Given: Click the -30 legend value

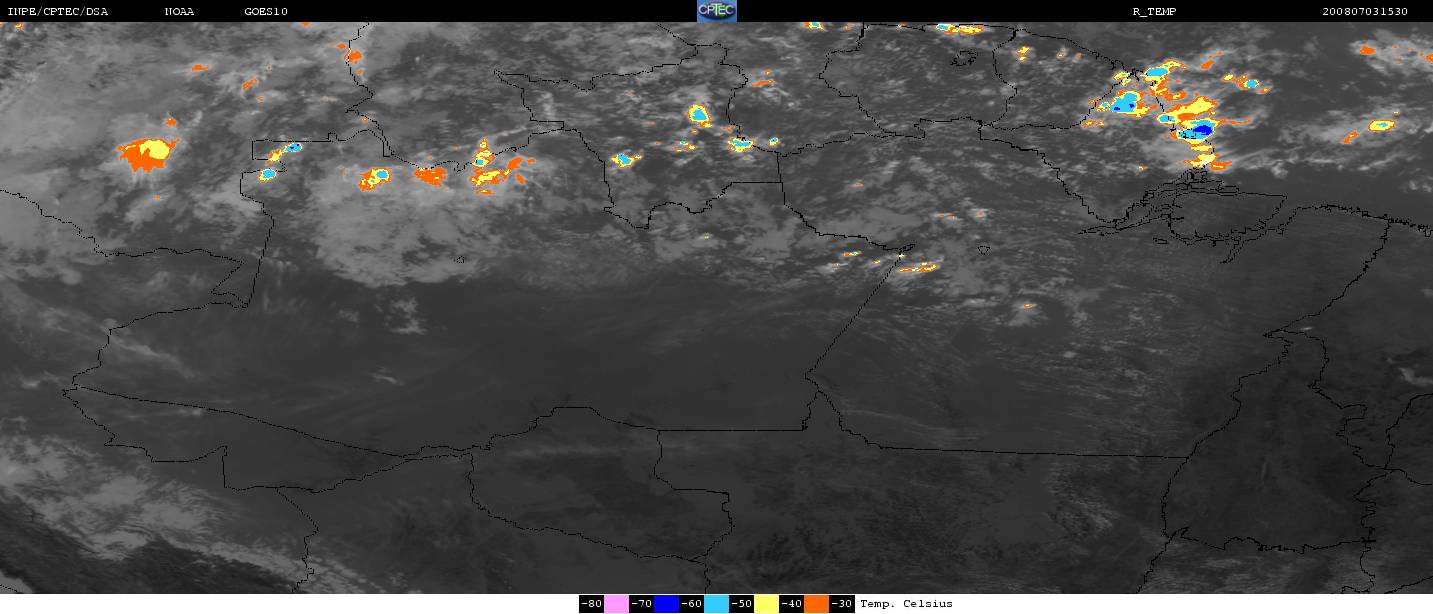Looking at the screenshot, I should click(842, 604).
